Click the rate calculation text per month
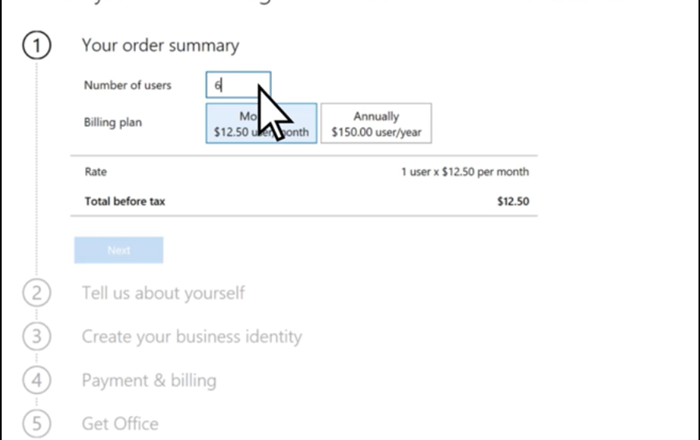 click(465, 172)
